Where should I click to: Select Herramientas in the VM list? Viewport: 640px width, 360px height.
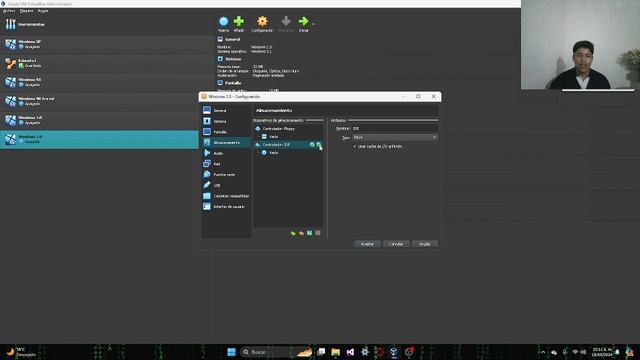99,24
